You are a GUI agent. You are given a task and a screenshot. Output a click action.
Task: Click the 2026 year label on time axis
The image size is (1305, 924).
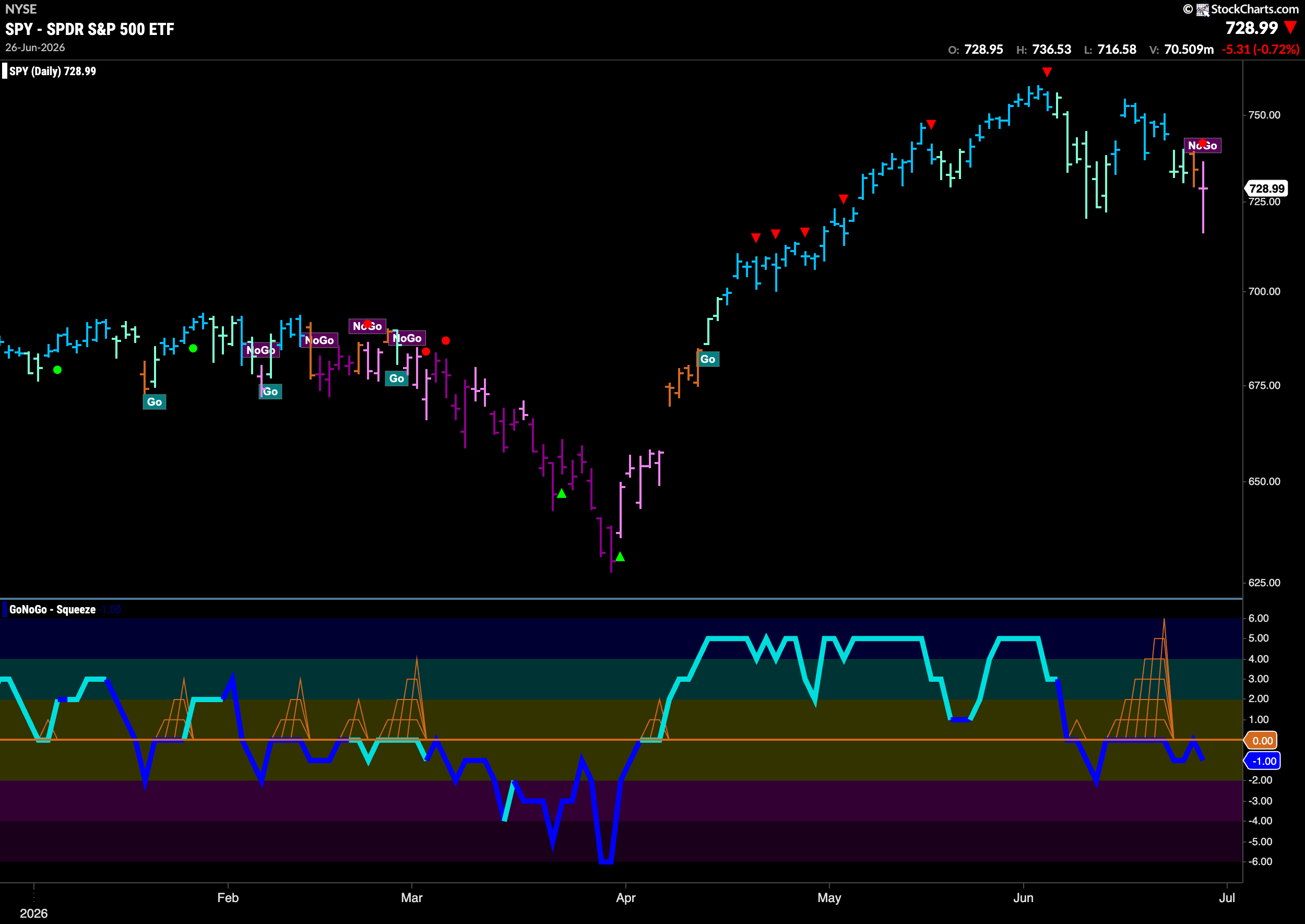tap(33, 913)
